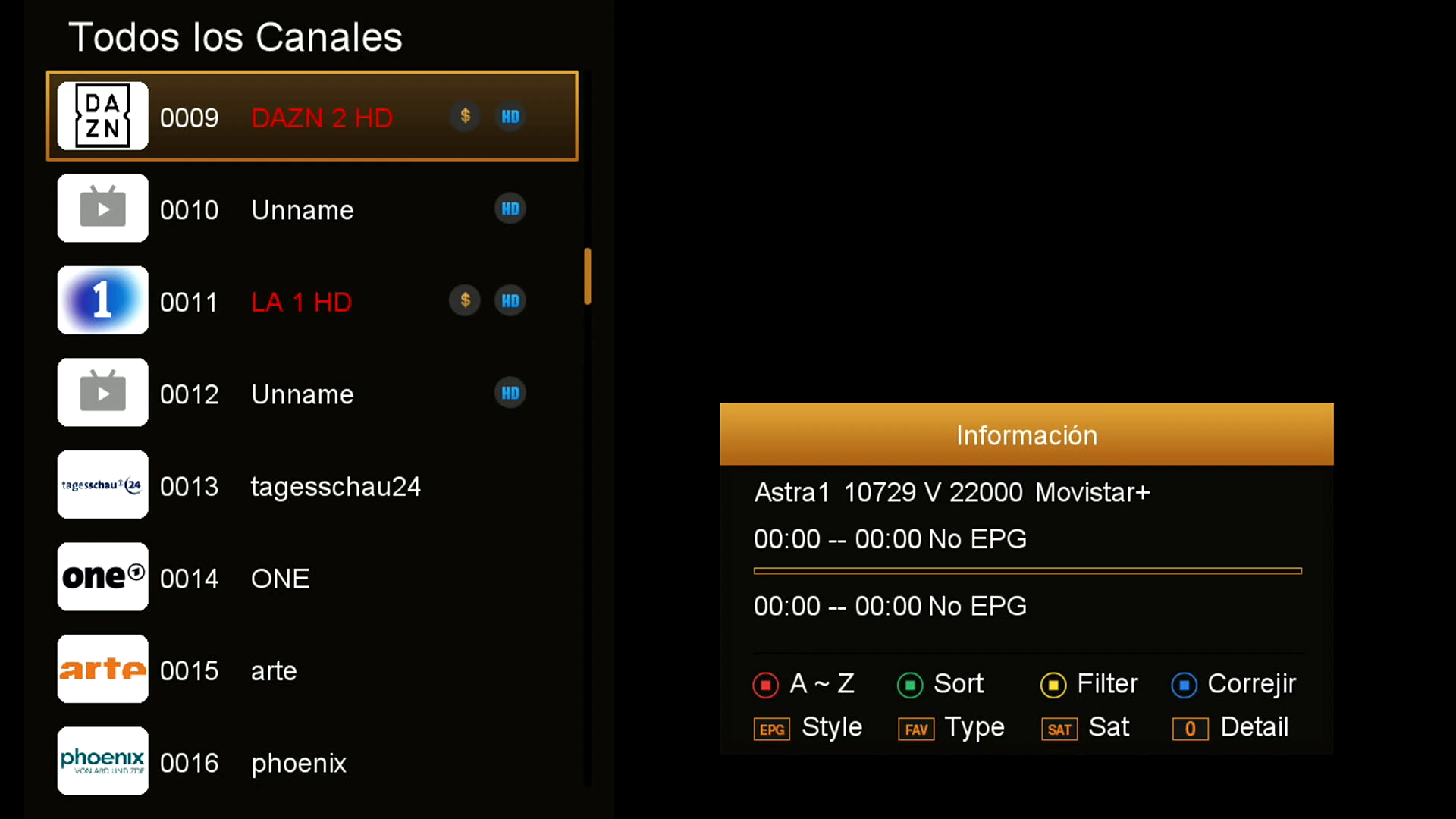Click the EPG Style key icon
This screenshot has width=1456, height=819.
click(771, 729)
